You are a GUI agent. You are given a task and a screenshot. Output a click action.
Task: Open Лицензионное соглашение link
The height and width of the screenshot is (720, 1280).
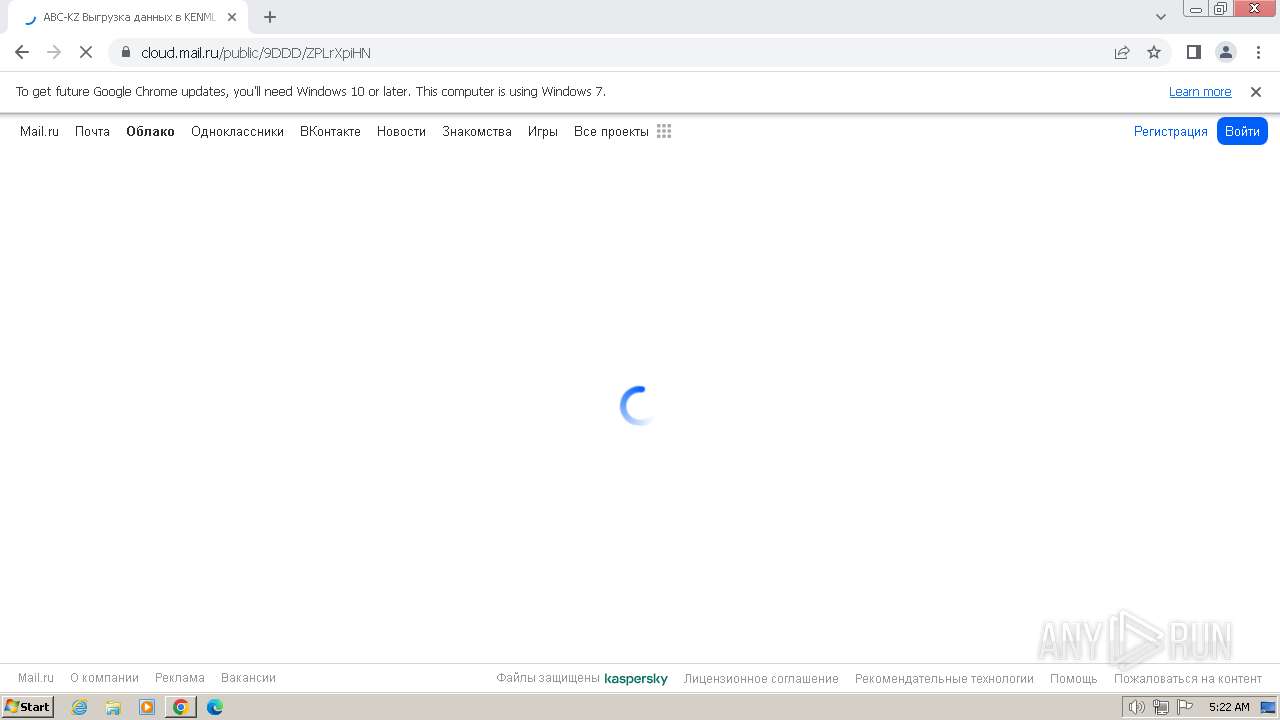[761, 679]
